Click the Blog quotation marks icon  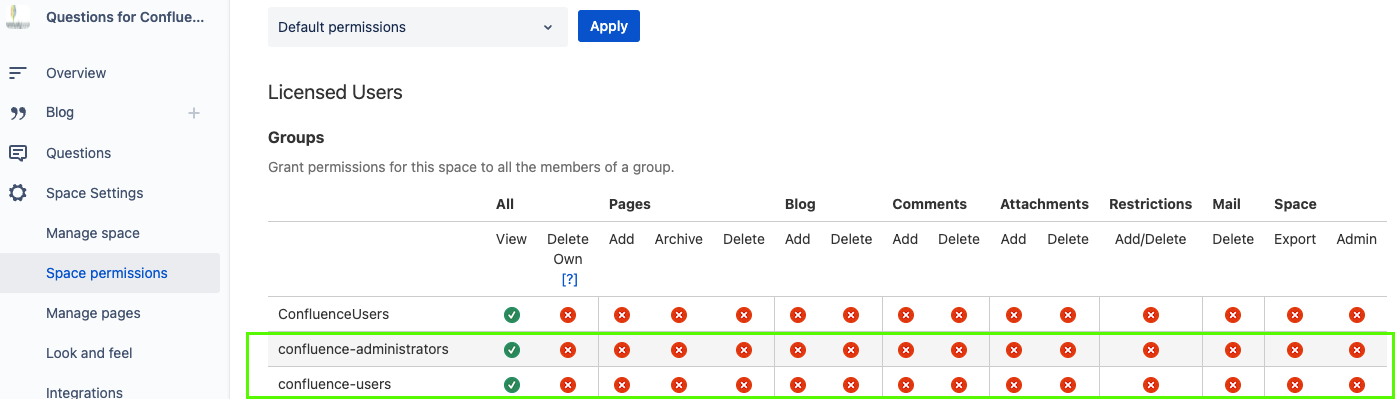click(x=17, y=113)
